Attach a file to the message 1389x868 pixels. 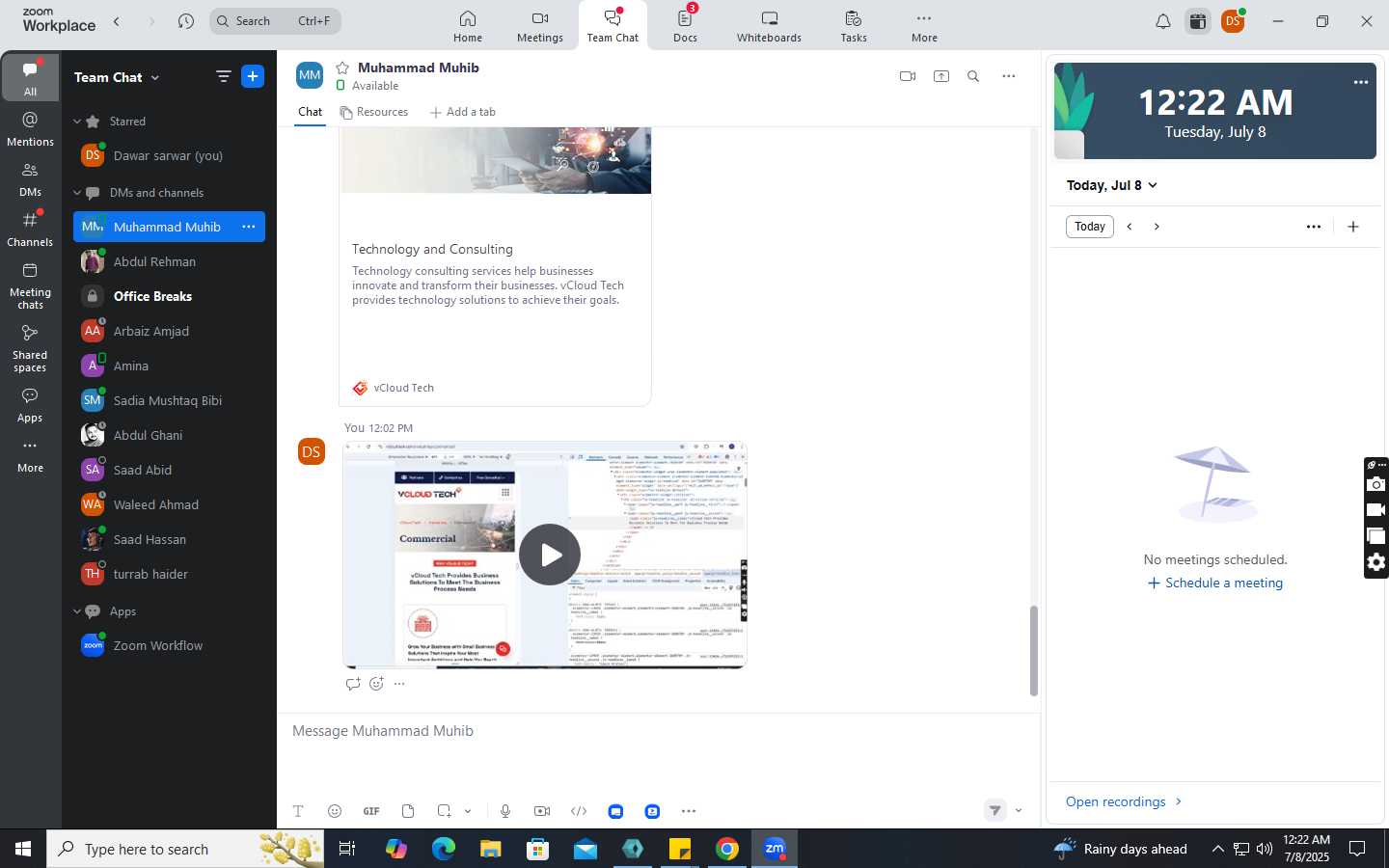[x=408, y=811]
